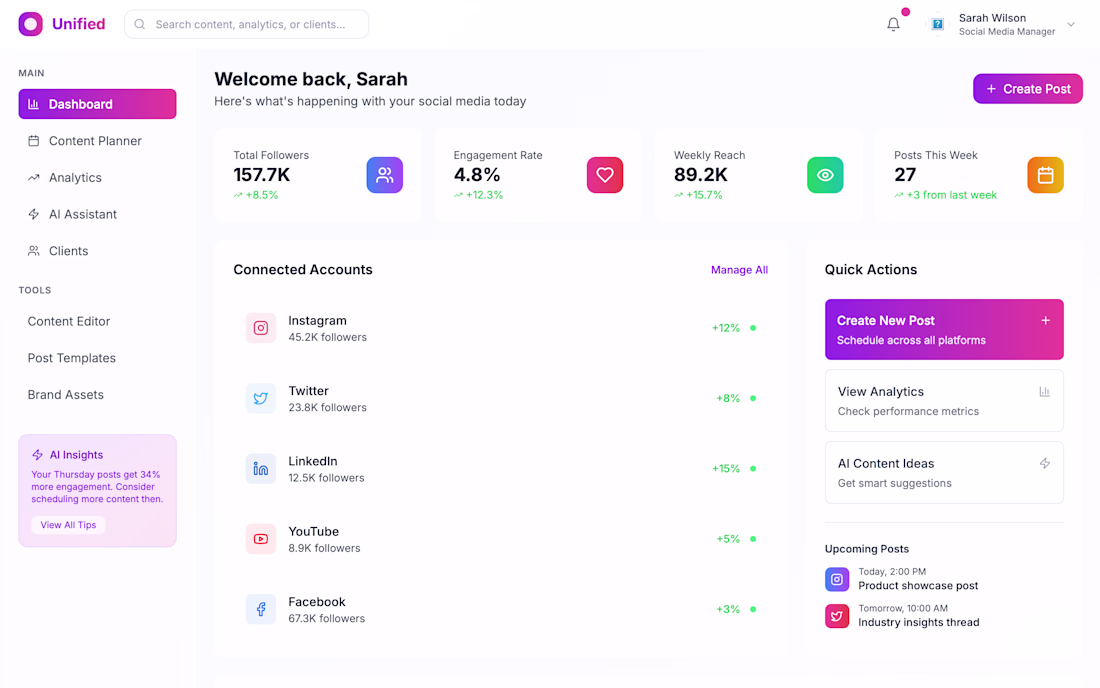Click the bar chart icon on View Analytics
Screen dimensions: 1100x688
[x=1045, y=392]
